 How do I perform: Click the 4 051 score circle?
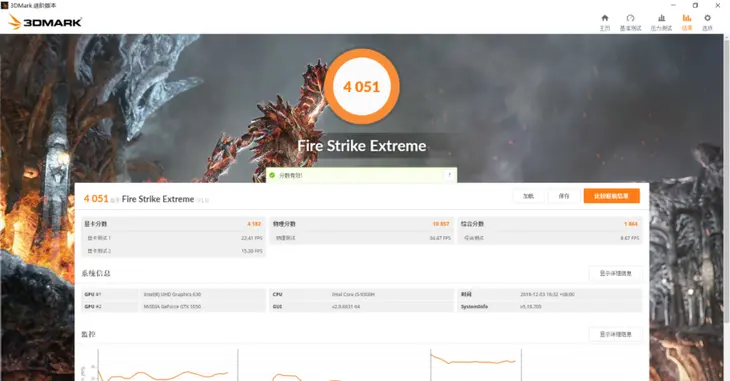(362, 87)
